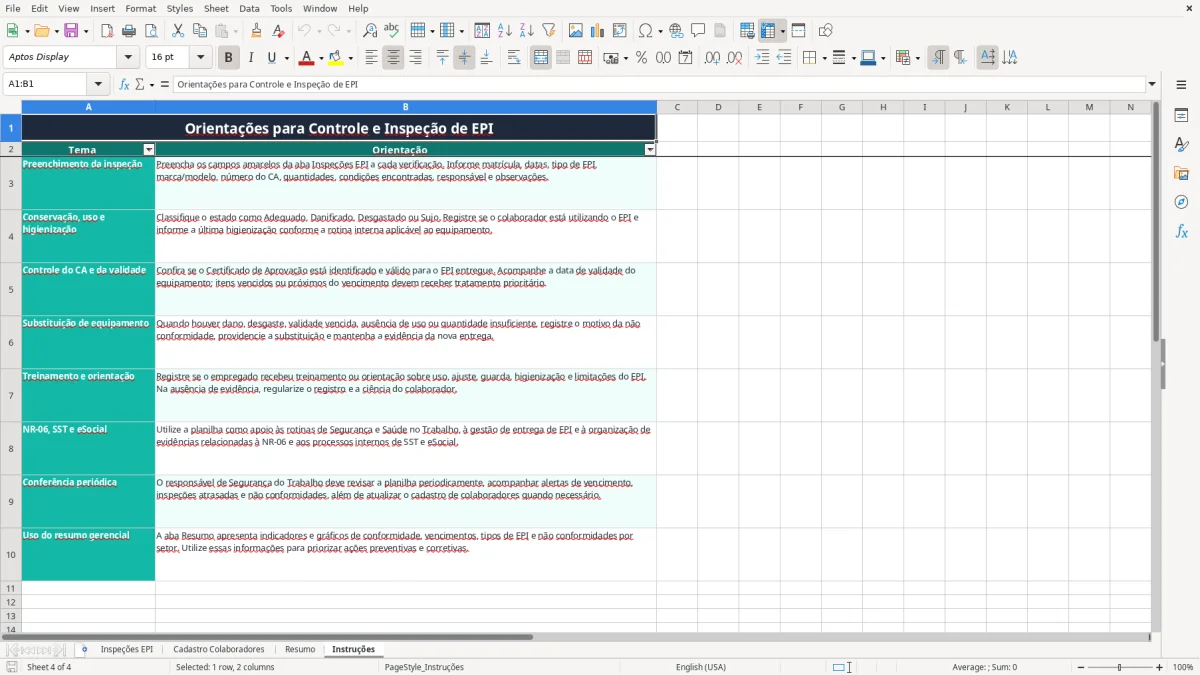Switch to the Resumo sheet tab

[300, 650]
